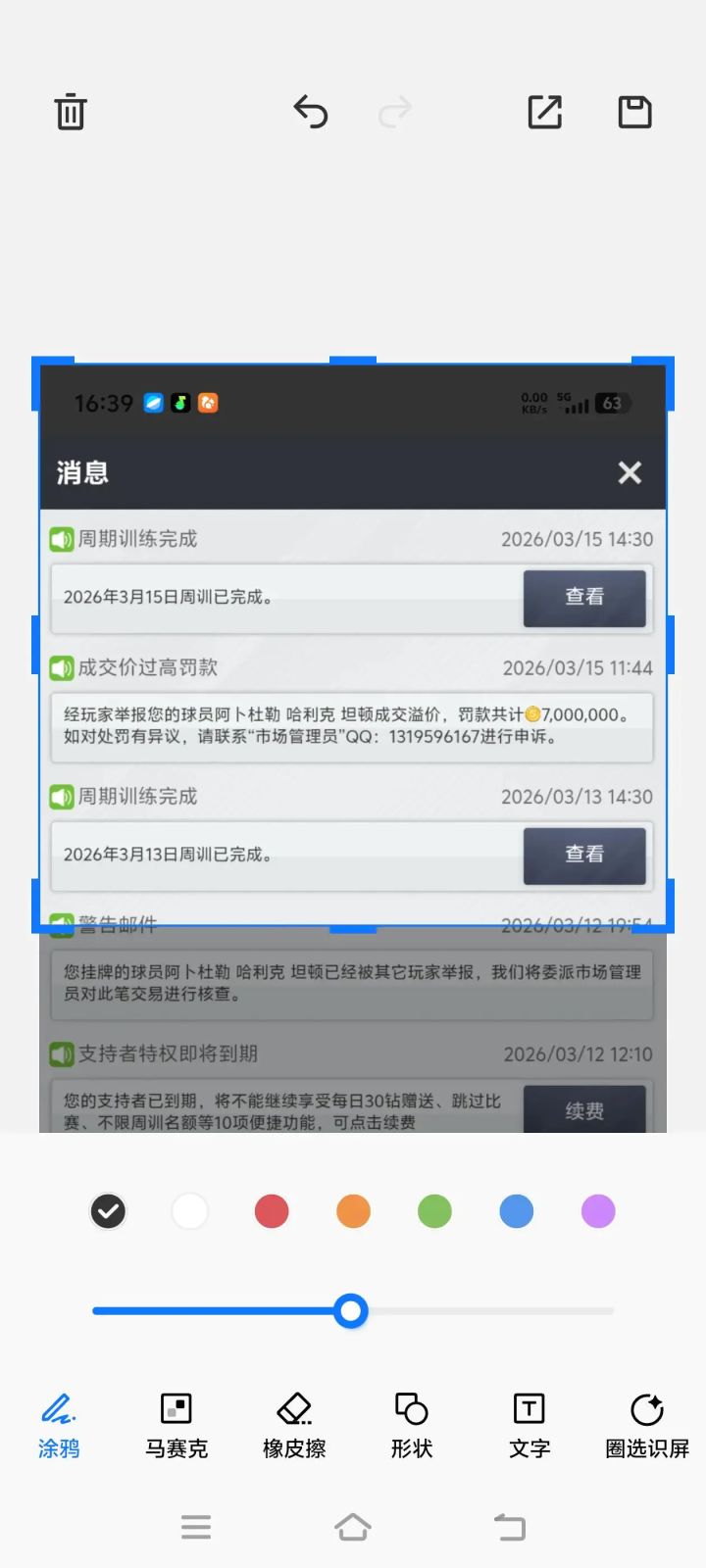This screenshot has width=706, height=1568.
Task: Click the brush size slider handle
Action: (x=350, y=1310)
